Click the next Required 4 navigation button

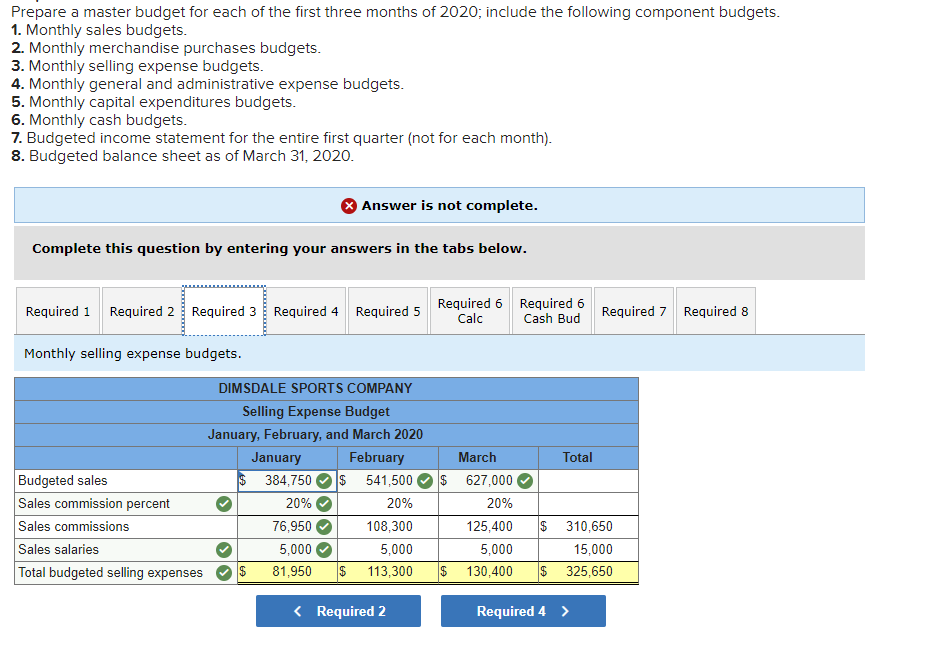pyautogui.click(x=523, y=611)
